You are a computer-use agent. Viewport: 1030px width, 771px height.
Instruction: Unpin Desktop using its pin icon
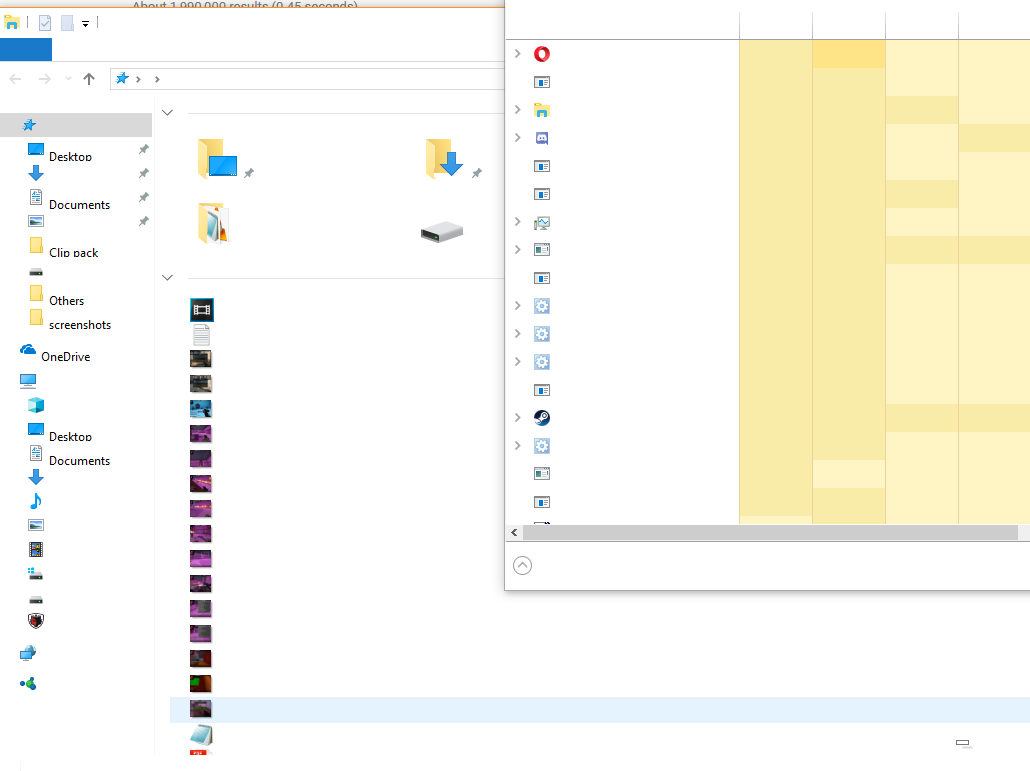pyautogui.click(x=143, y=149)
